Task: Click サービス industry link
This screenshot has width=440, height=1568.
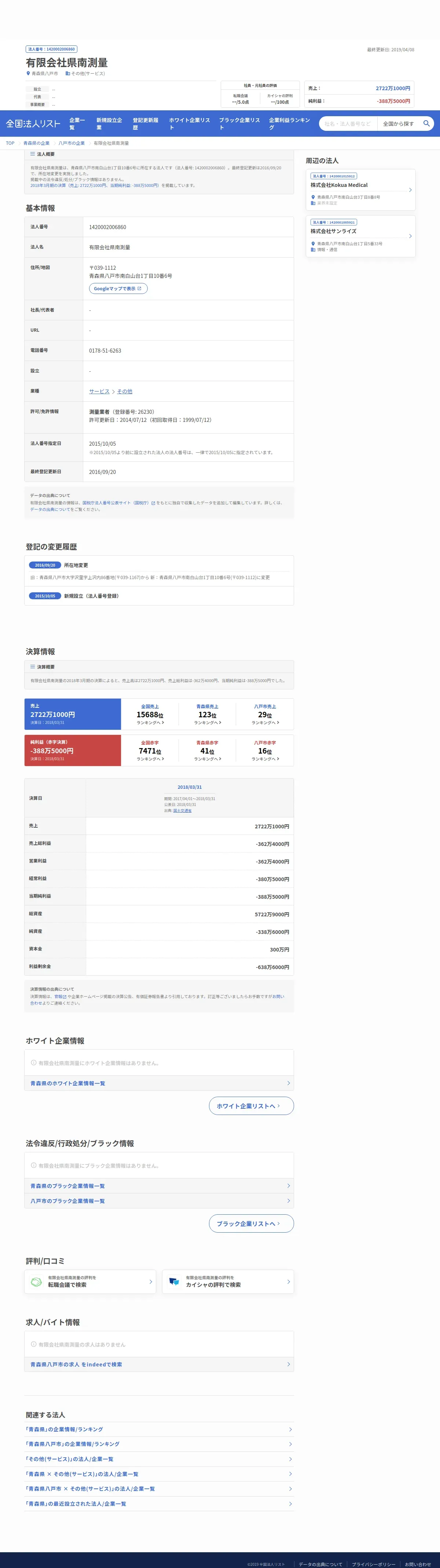Action: pyautogui.click(x=99, y=391)
